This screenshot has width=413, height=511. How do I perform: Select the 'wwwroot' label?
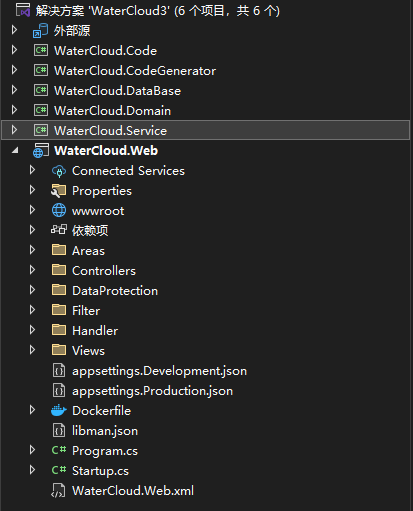click(x=98, y=211)
